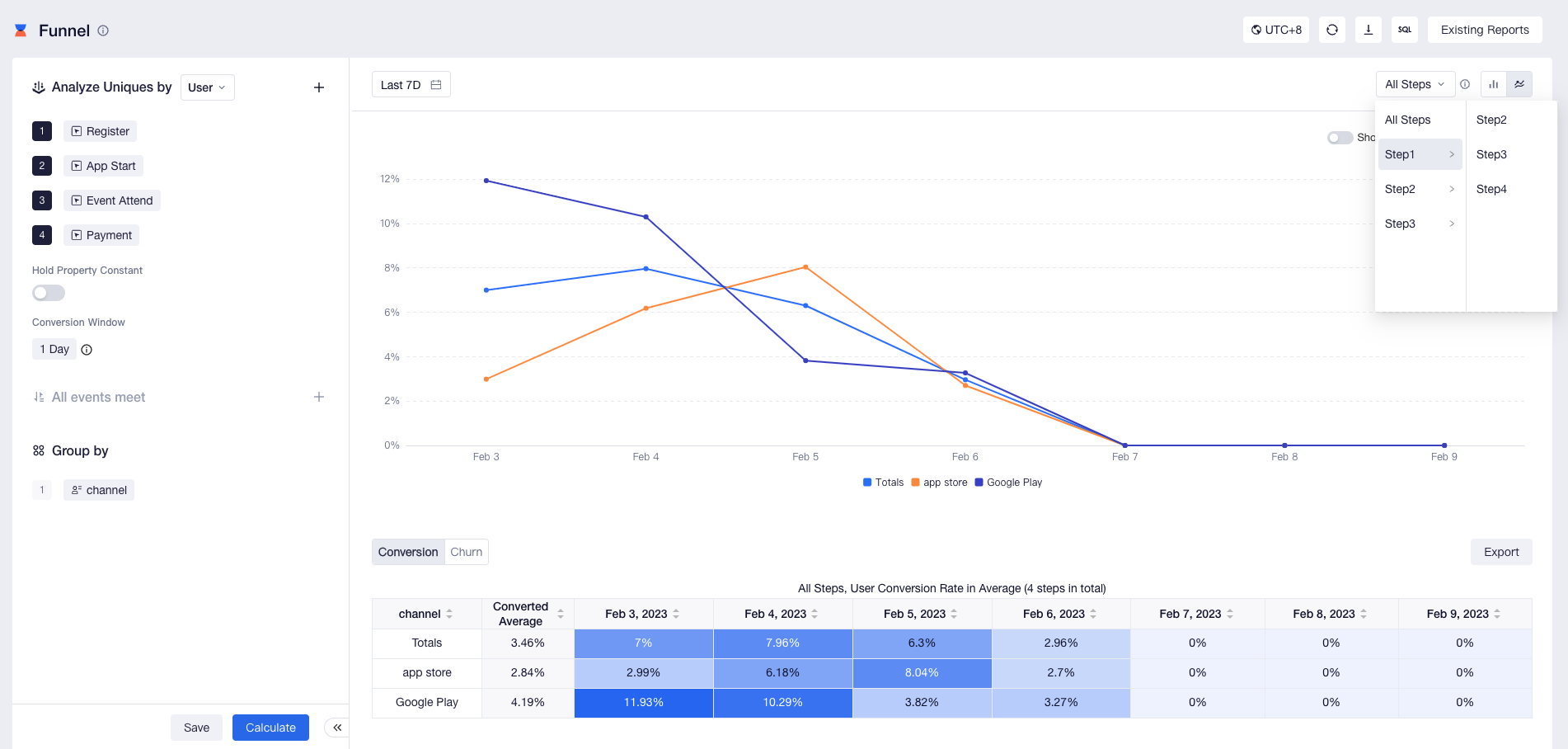Click the info icon beside Funnel title
The height and width of the screenshot is (749, 1568).
tap(103, 31)
